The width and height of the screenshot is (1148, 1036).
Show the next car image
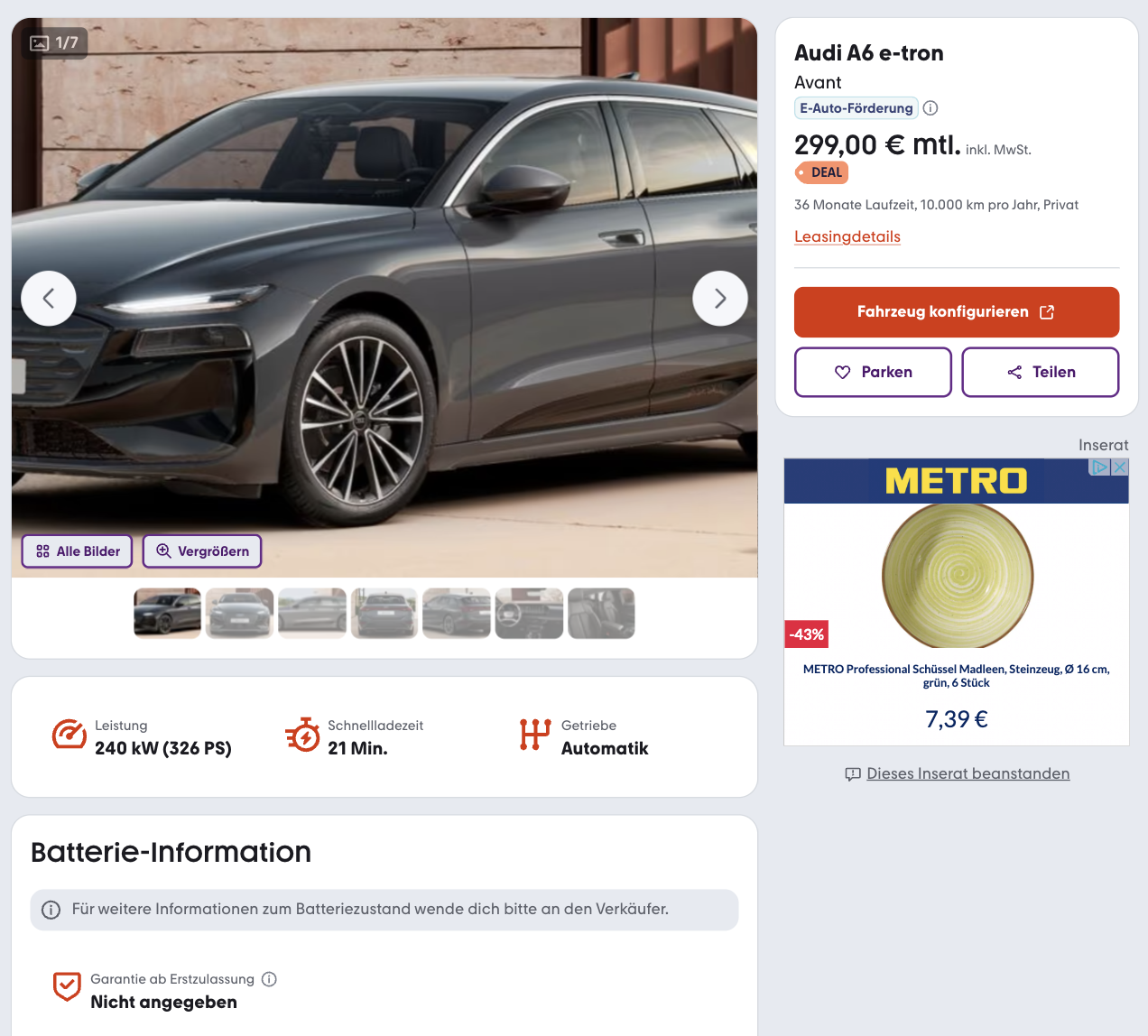[719, 299]
